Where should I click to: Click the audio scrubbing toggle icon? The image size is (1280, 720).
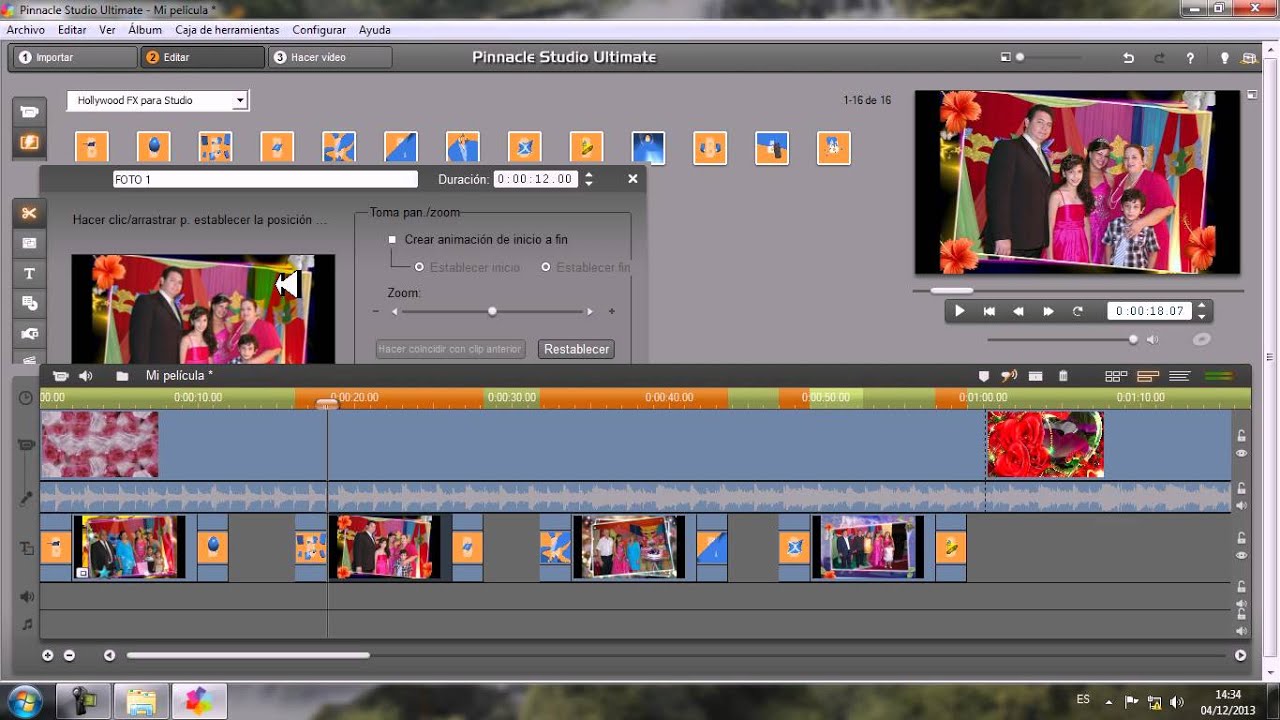pos(1009,376)
